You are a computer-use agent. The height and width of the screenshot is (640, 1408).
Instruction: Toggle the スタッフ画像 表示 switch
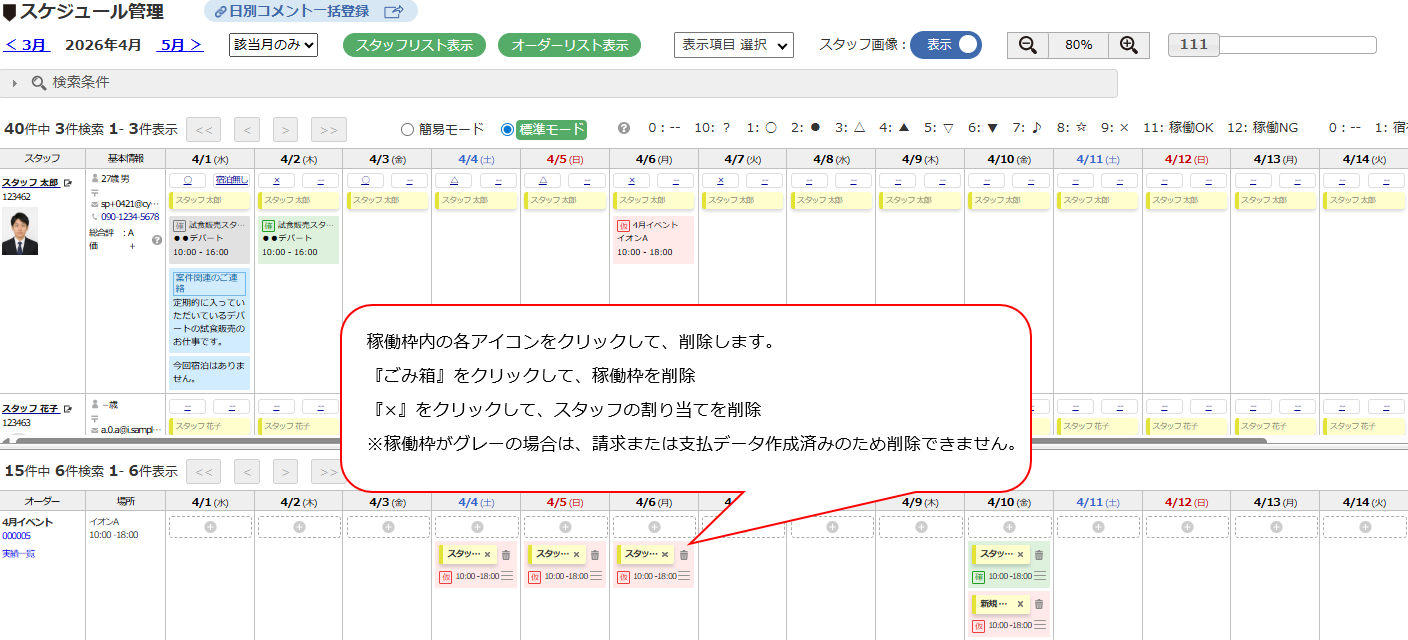tap(946, 45)
